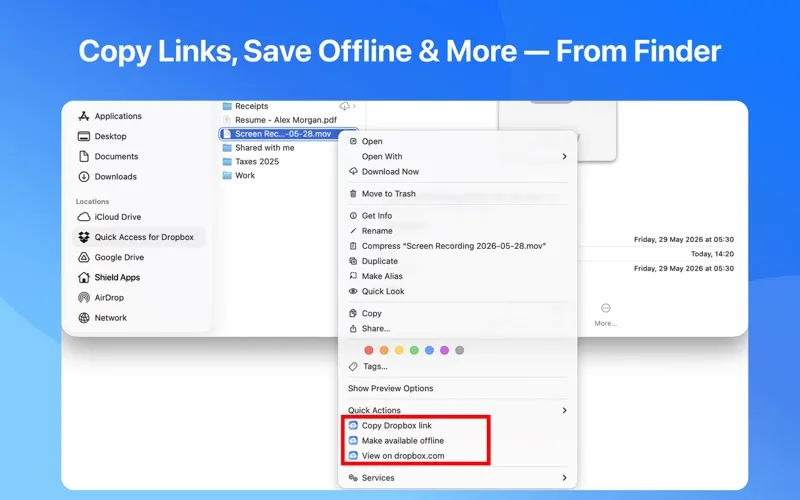Choose Show Preview Options
Image resolution: width=800 pixels, height=500 pixels.
point(458,388)
